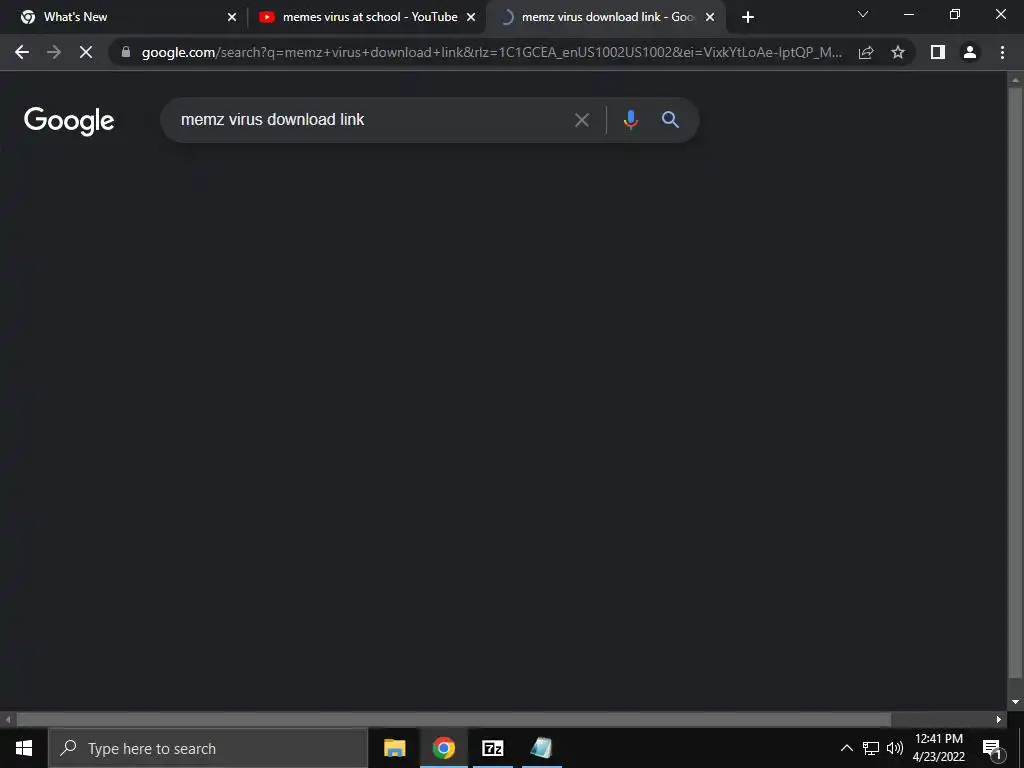The image size is (1024, 768).
Task: Close the What's New tab
Action: tap(232, 18)
